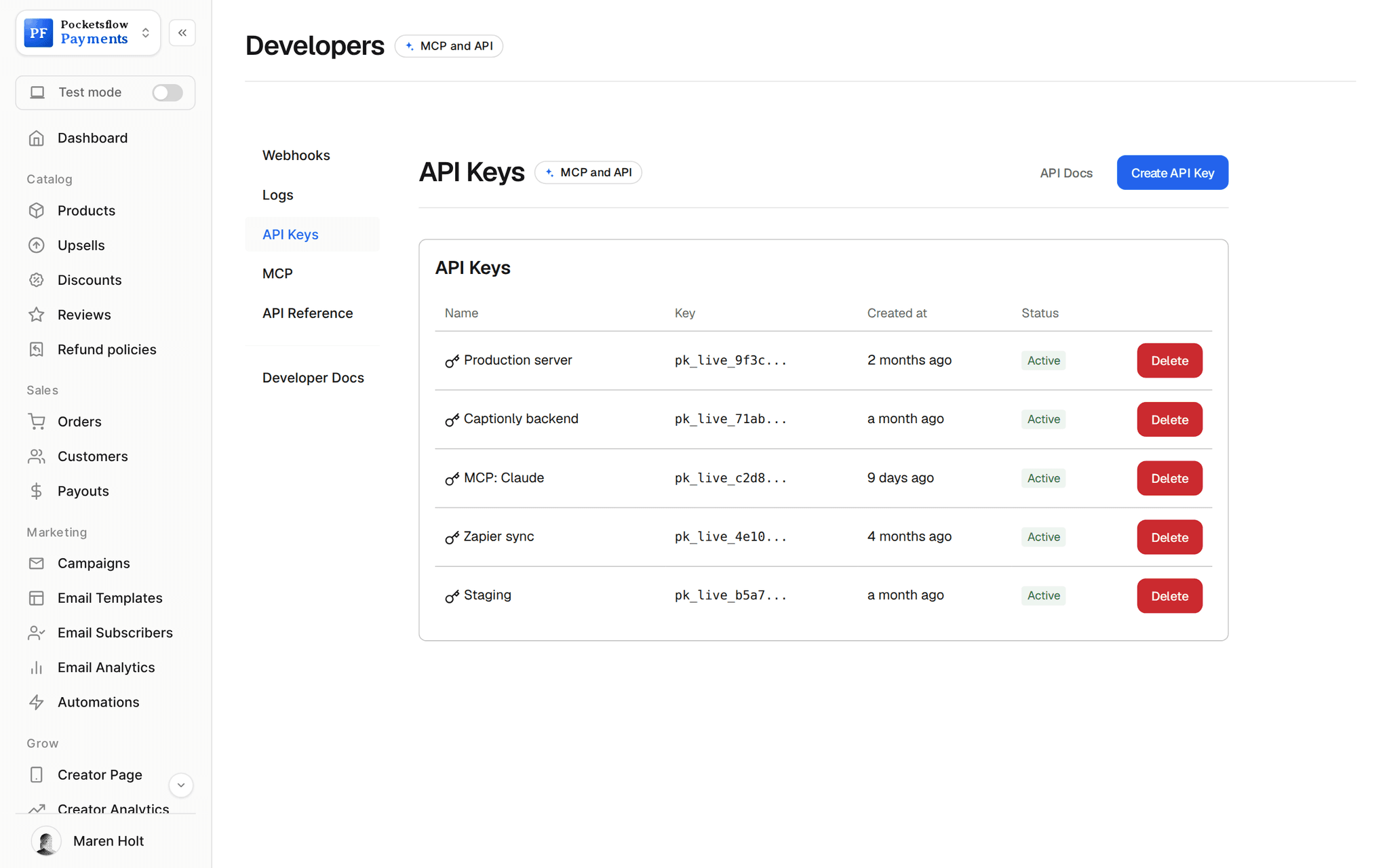Click the Automations lightning icon
This screenshot has height=868, width=1389.
tap(37, 703)
